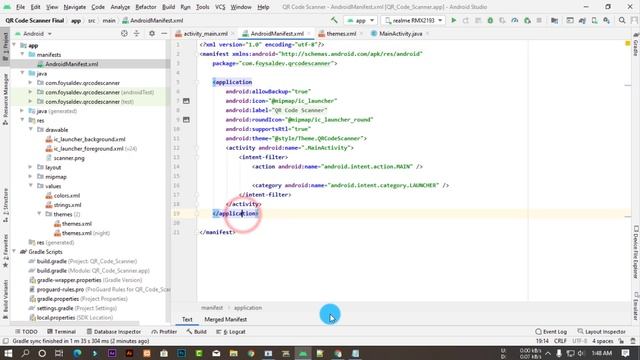
Task: Open the Resource Manager side panel
Action: 5,99
